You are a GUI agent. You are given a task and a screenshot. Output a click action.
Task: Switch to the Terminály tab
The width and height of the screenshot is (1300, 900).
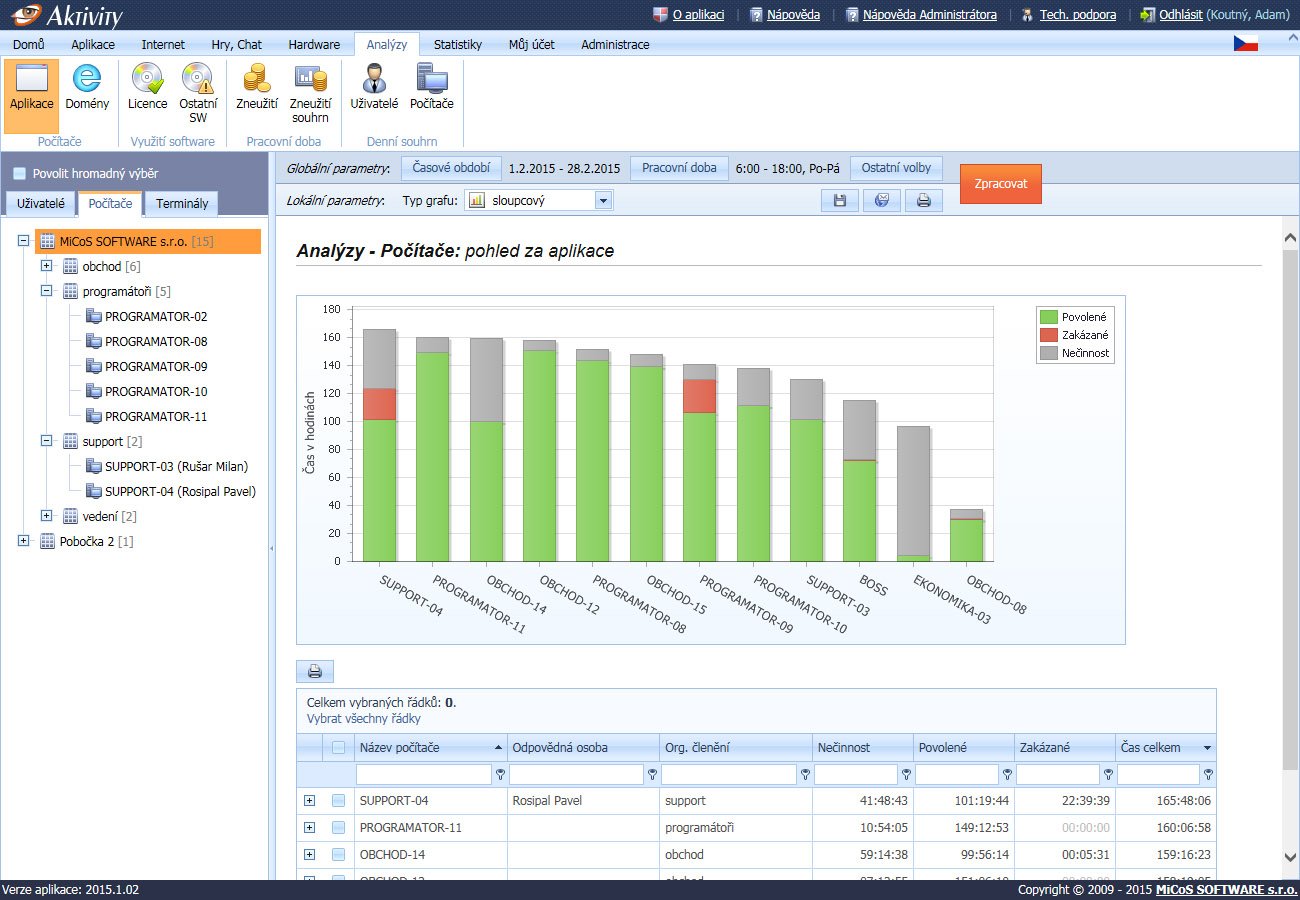[182, 204]
